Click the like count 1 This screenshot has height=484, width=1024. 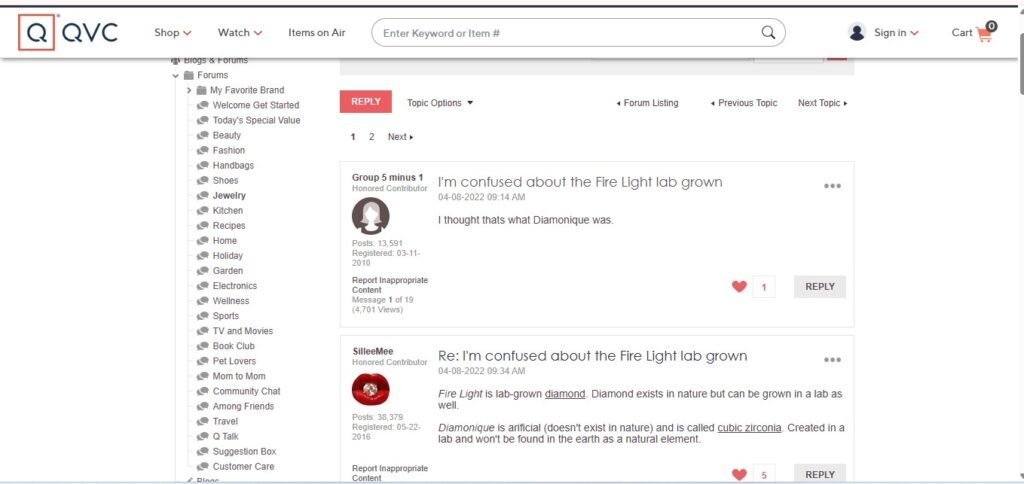(763, 287)
